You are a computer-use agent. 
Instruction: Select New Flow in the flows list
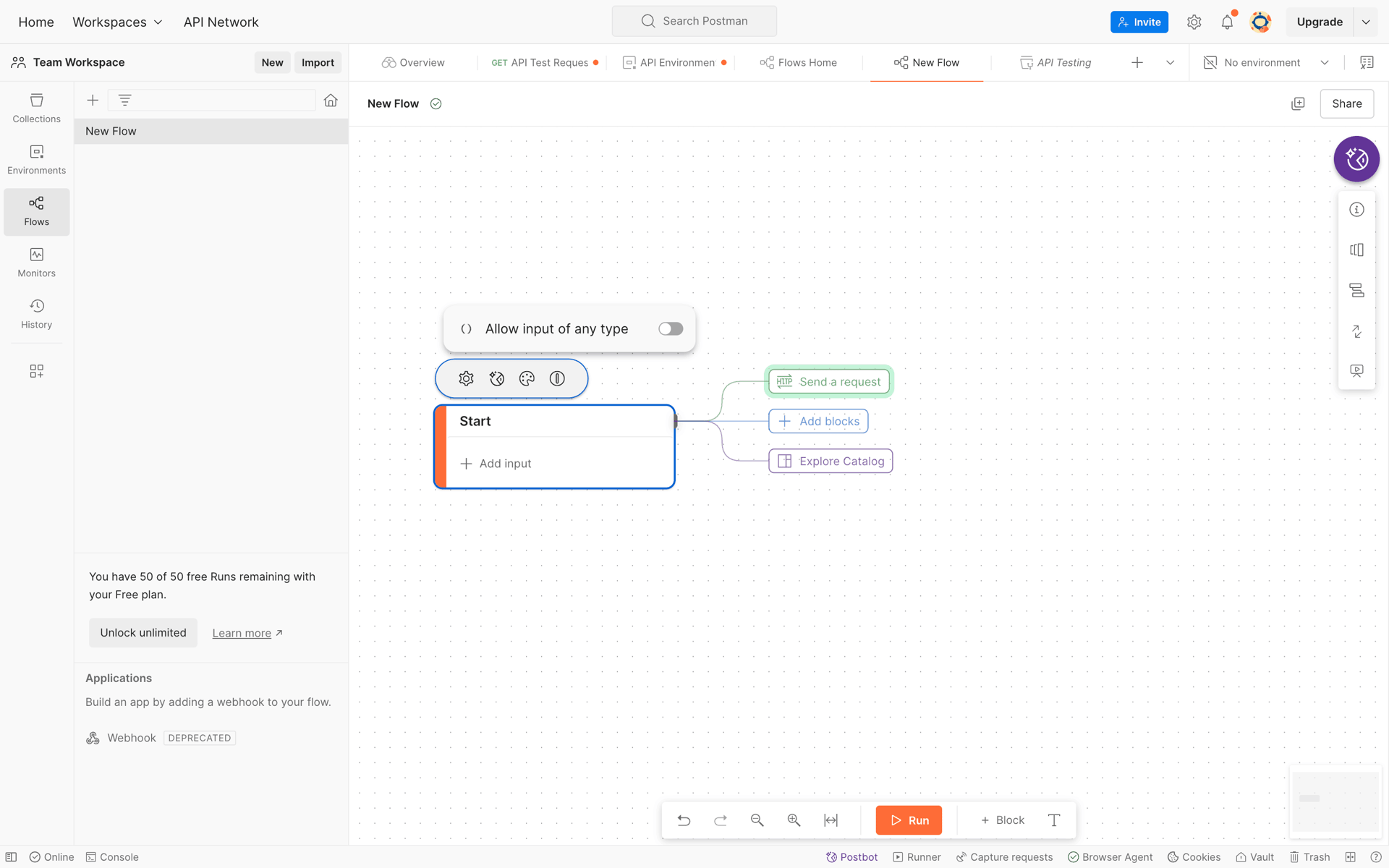[x=211, y=132]
